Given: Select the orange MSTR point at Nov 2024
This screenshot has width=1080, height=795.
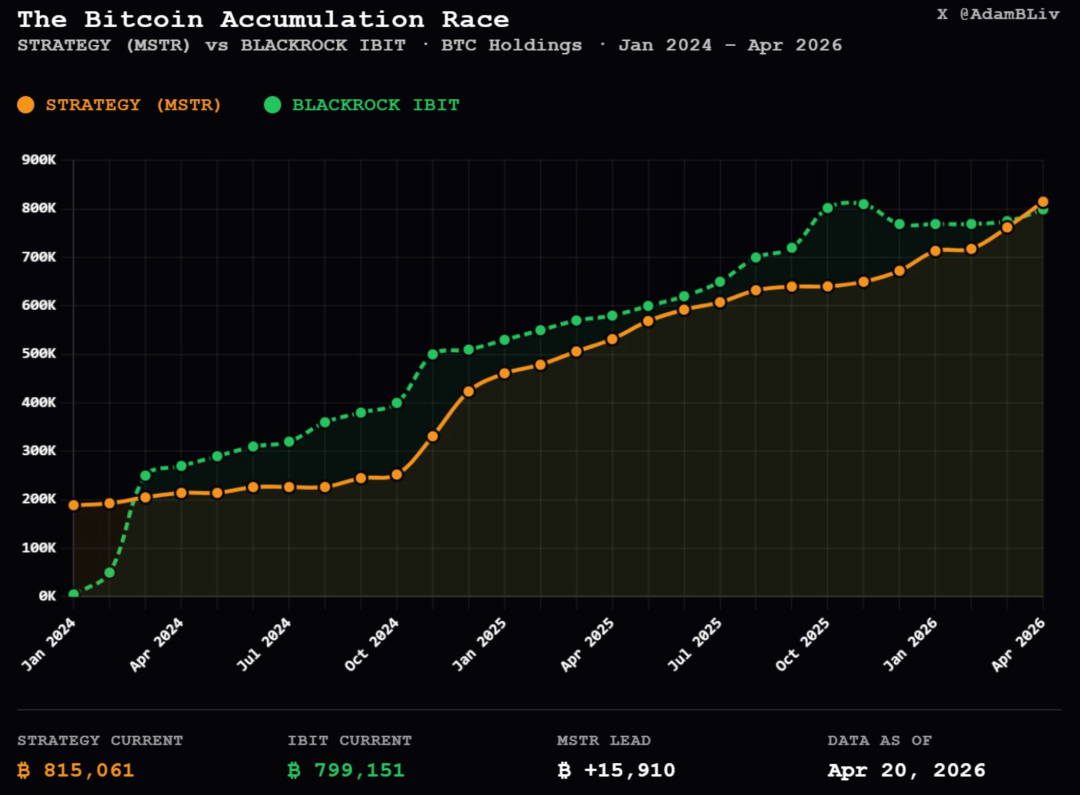Looking at the screenshot, I should click(x=433, y=436).
